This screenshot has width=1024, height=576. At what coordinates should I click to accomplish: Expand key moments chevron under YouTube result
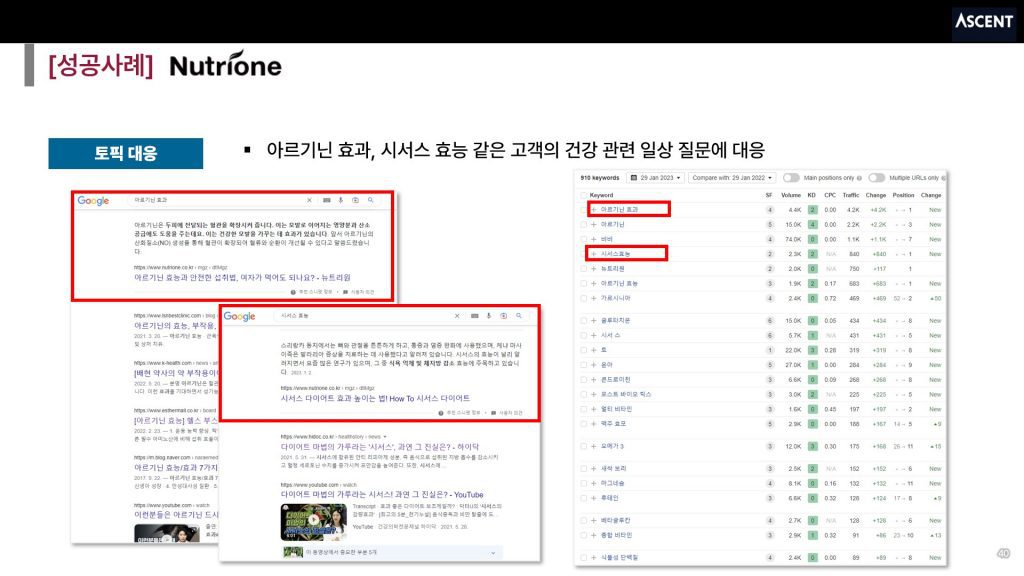tap(493, 552)
